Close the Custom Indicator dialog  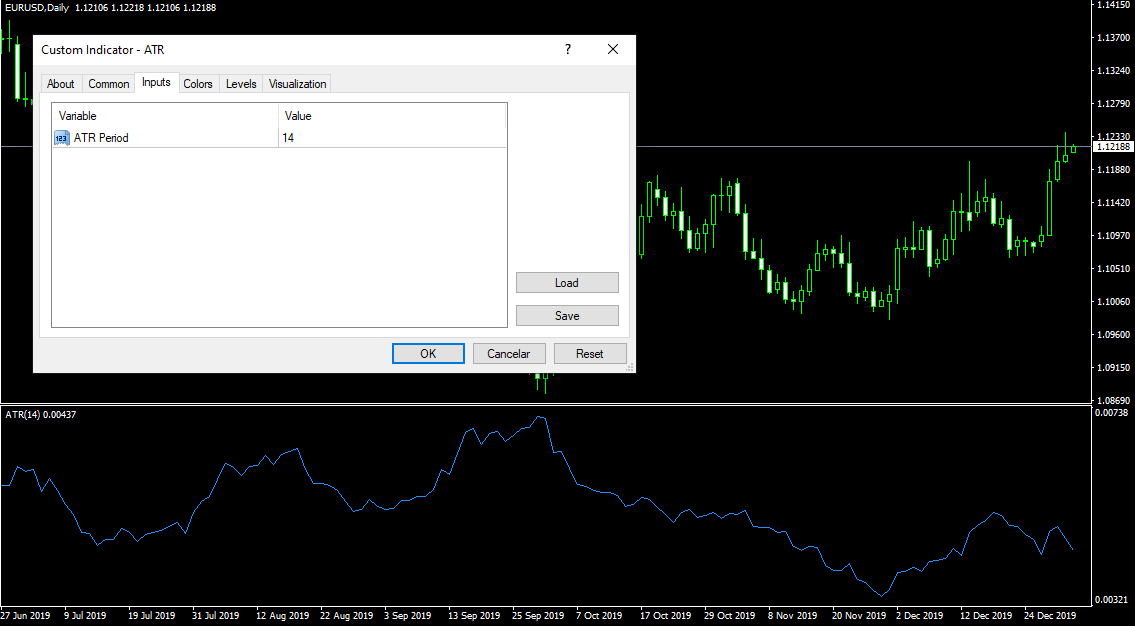(613, 49)
